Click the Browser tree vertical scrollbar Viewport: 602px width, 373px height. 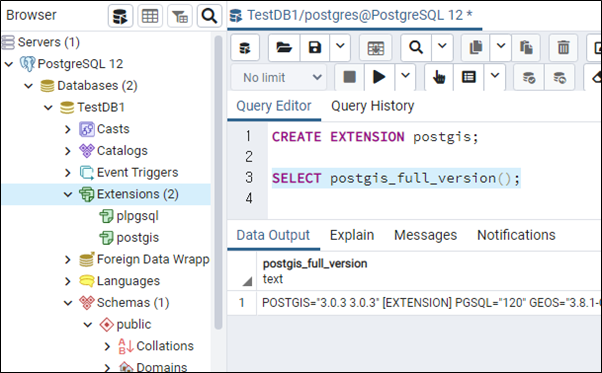(218, 182)
